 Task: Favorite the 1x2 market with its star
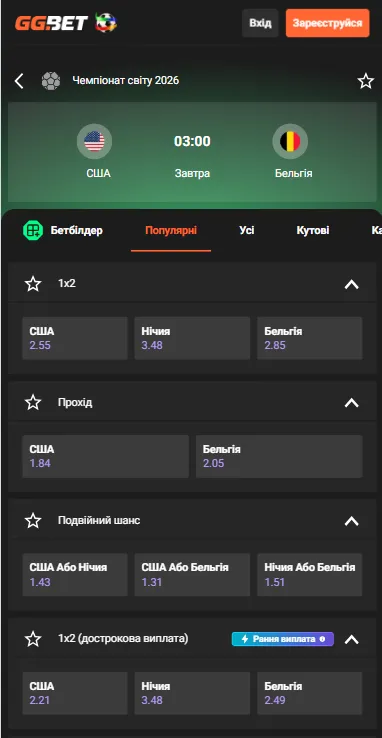(33, 284)
